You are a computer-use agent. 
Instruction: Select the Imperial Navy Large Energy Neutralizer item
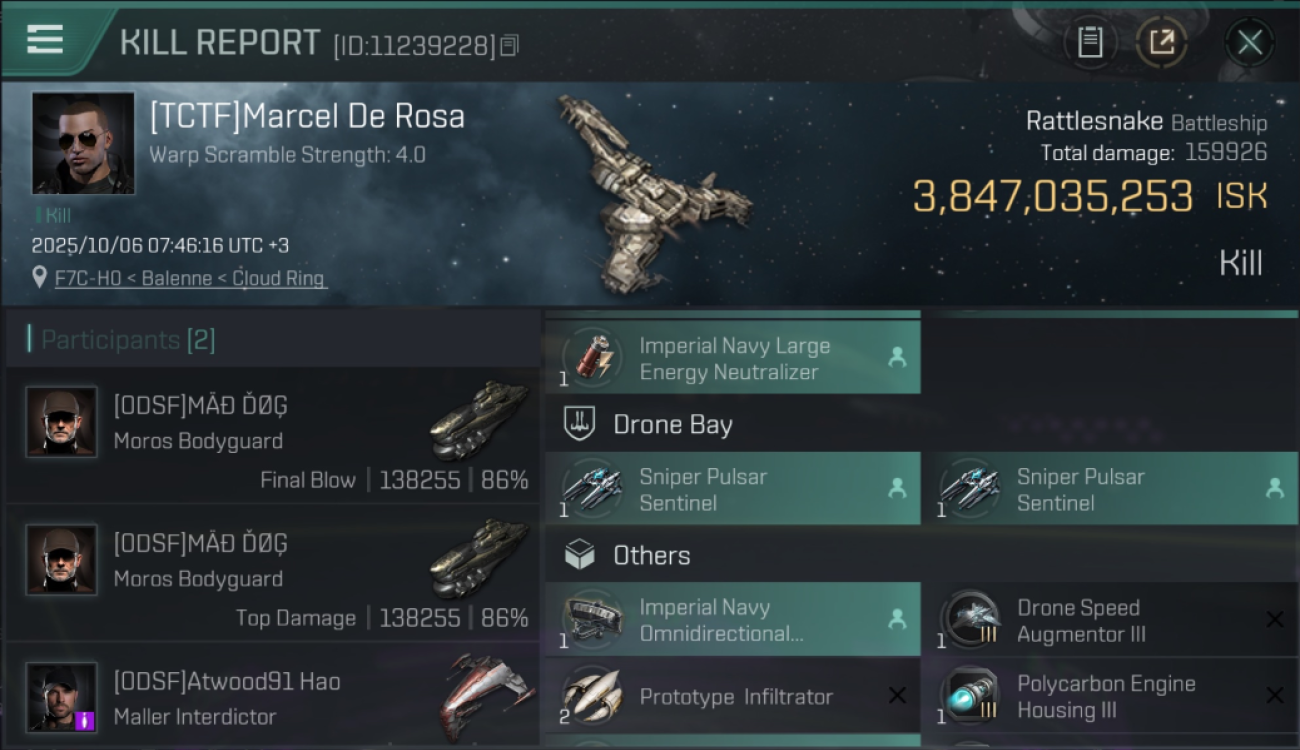click(733, 358)
